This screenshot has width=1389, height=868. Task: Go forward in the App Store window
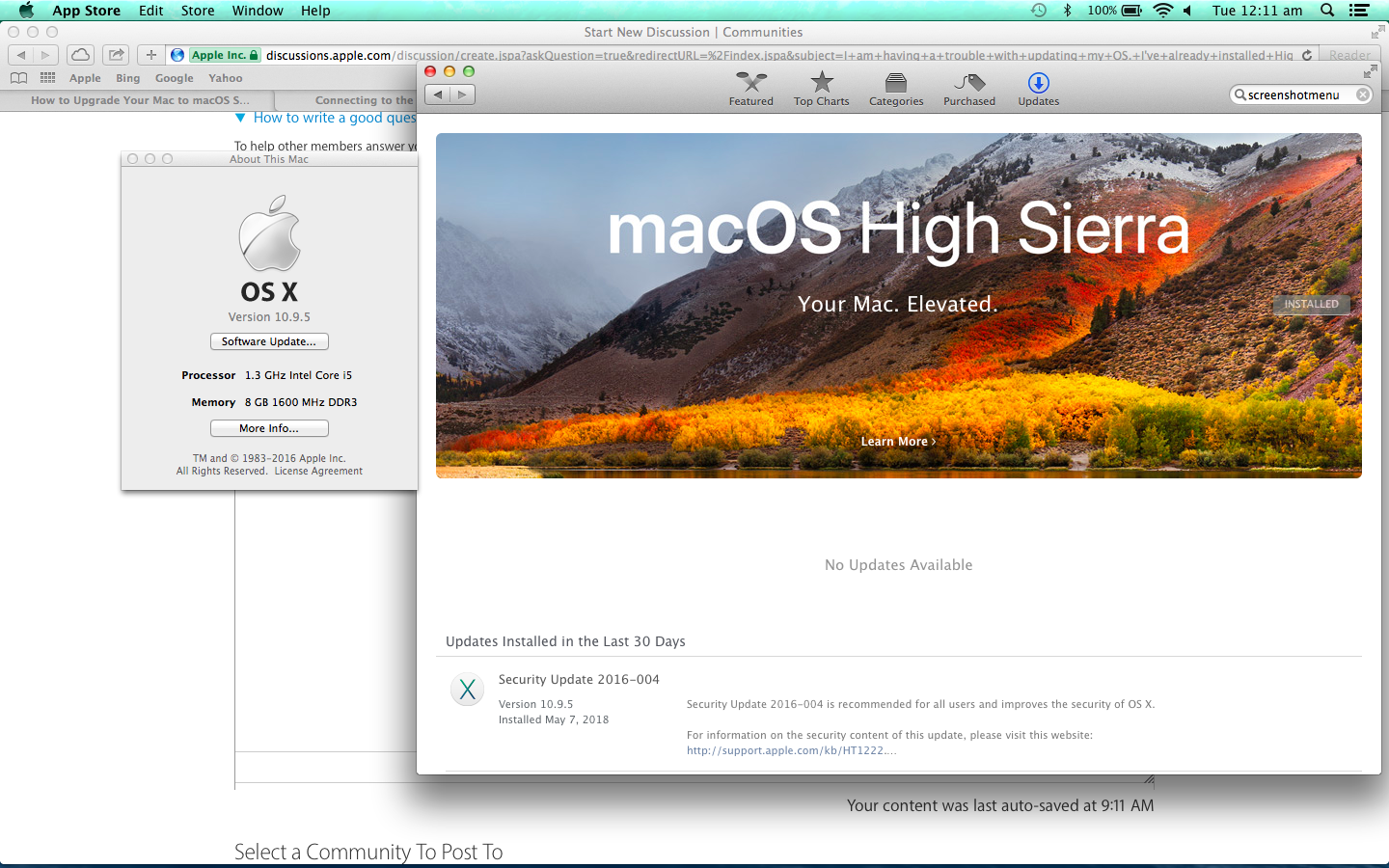pos(463,95)
